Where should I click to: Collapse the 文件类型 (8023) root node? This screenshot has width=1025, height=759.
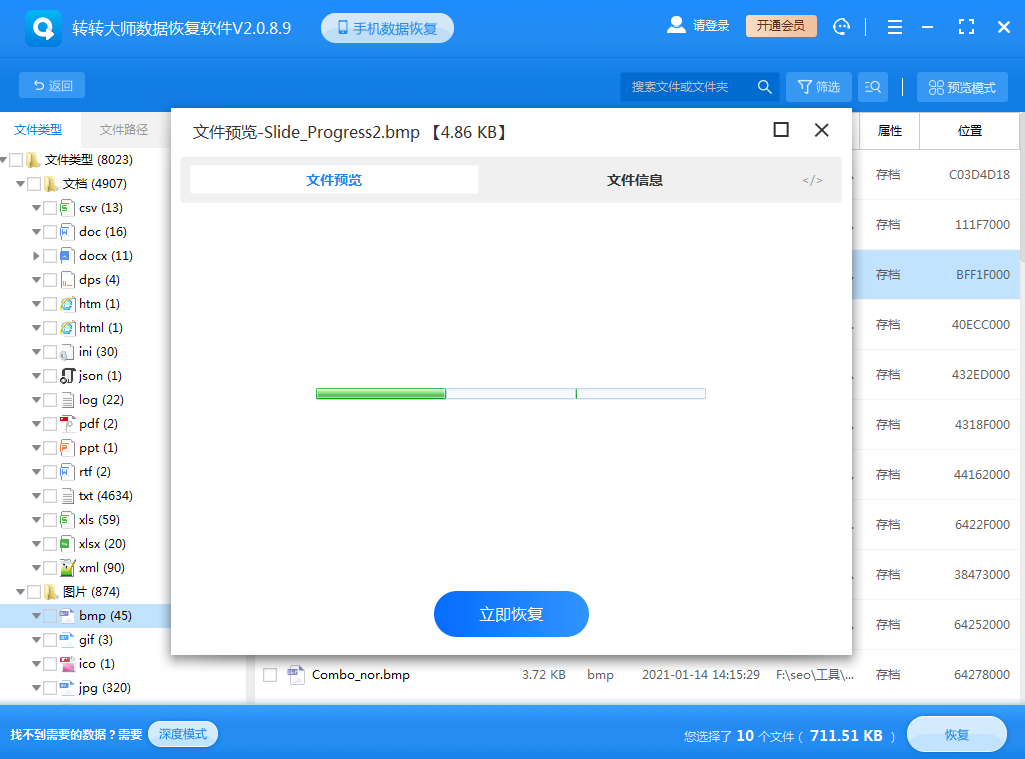point(7,159)
